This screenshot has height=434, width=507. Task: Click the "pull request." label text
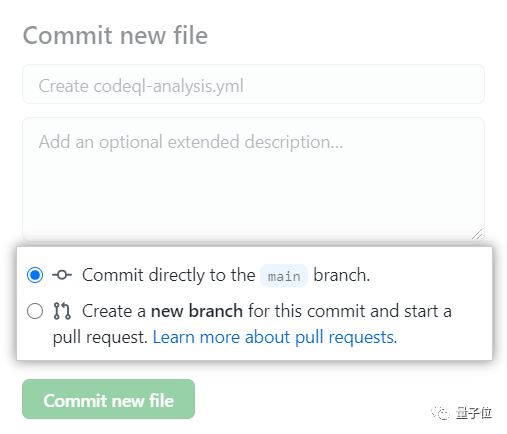click(100, 337)
